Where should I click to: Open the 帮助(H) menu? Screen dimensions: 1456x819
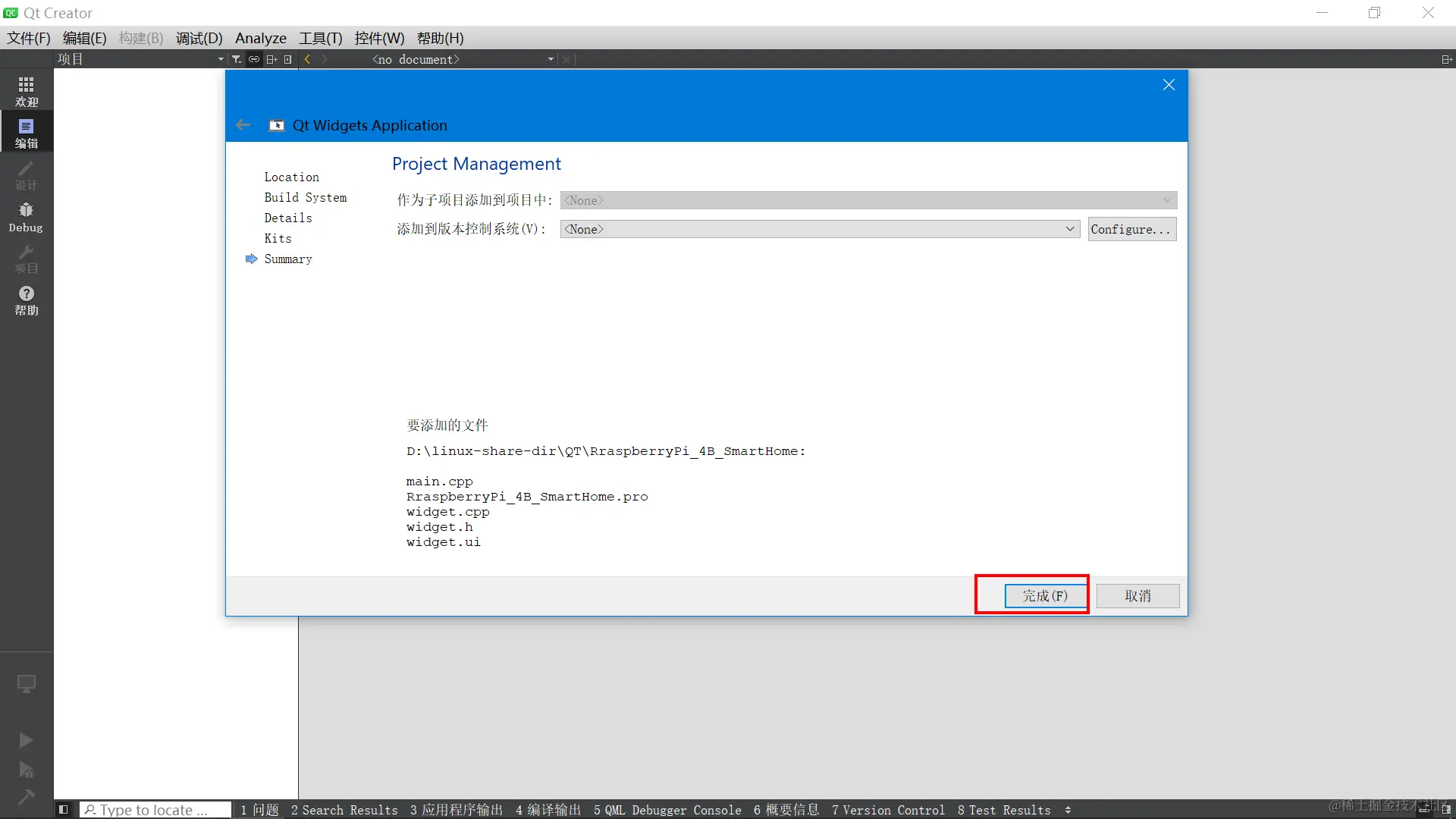click(441, 38)
